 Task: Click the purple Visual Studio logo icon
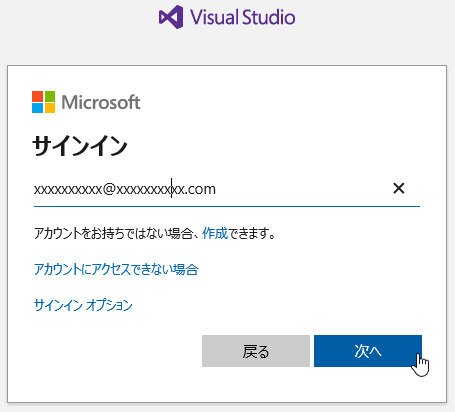[171, 17]
